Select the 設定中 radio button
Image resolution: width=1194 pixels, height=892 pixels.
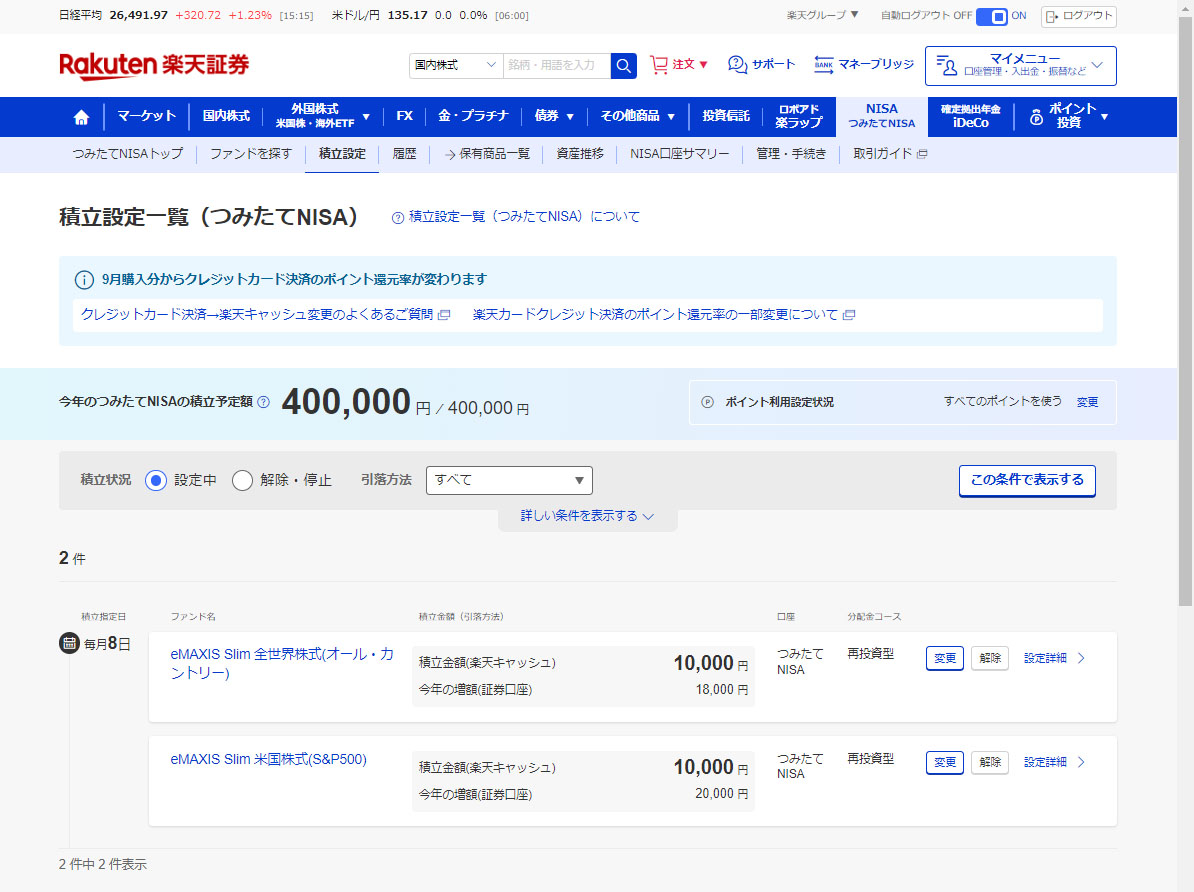click(156, 480)
